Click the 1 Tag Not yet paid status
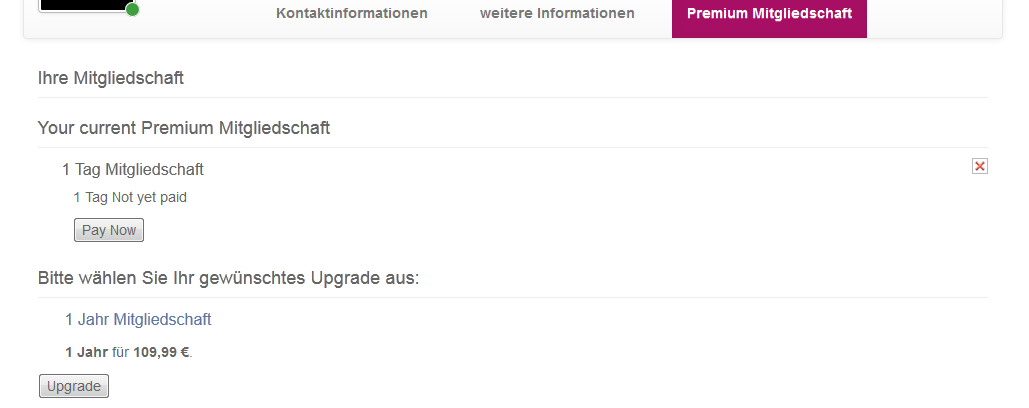Screen dimensions: 1029x408 tap(130, 197)
